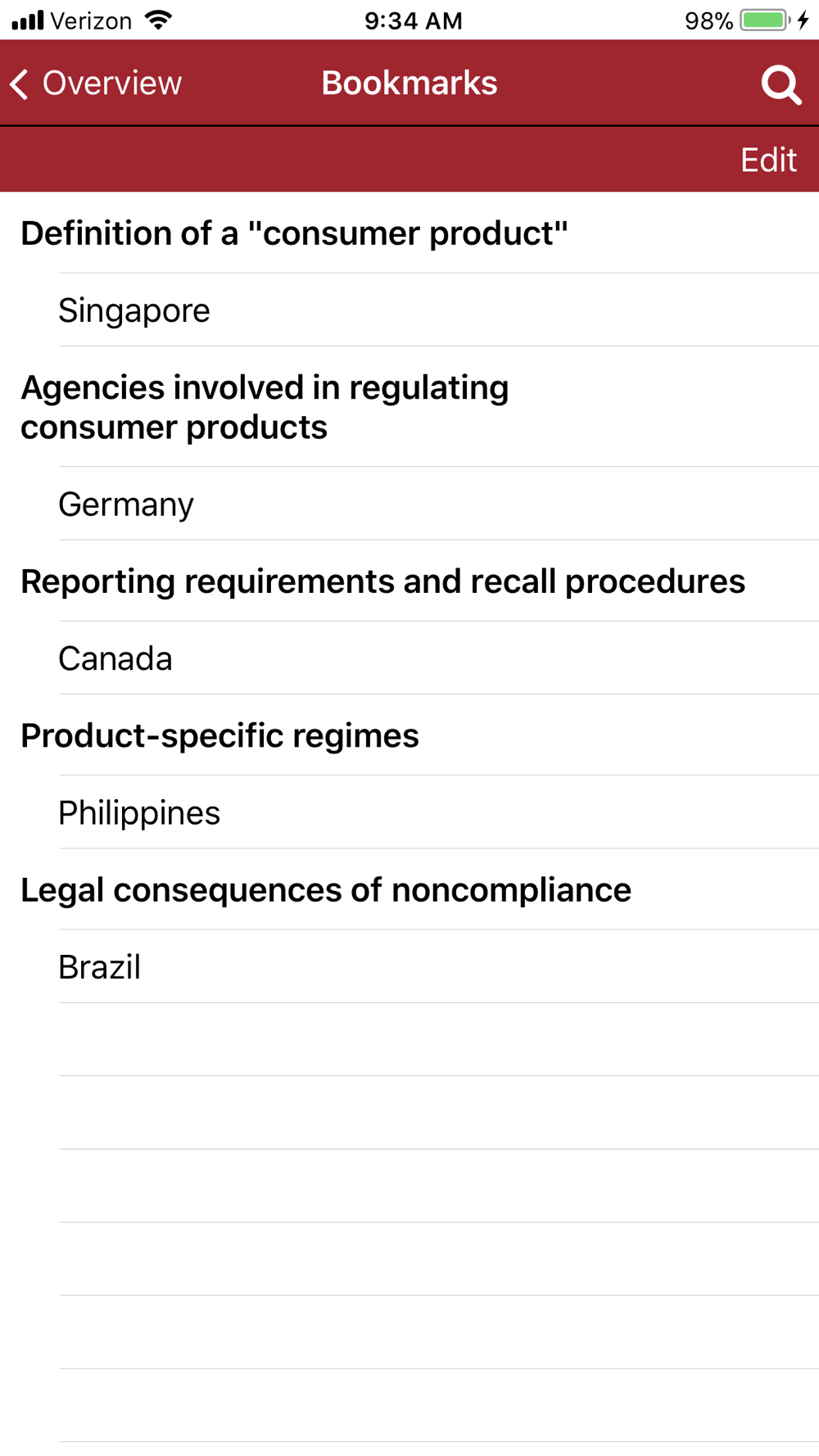Tap the Wi-Fi icon in status bar
Screen dimensions: 819x1456
158,20
